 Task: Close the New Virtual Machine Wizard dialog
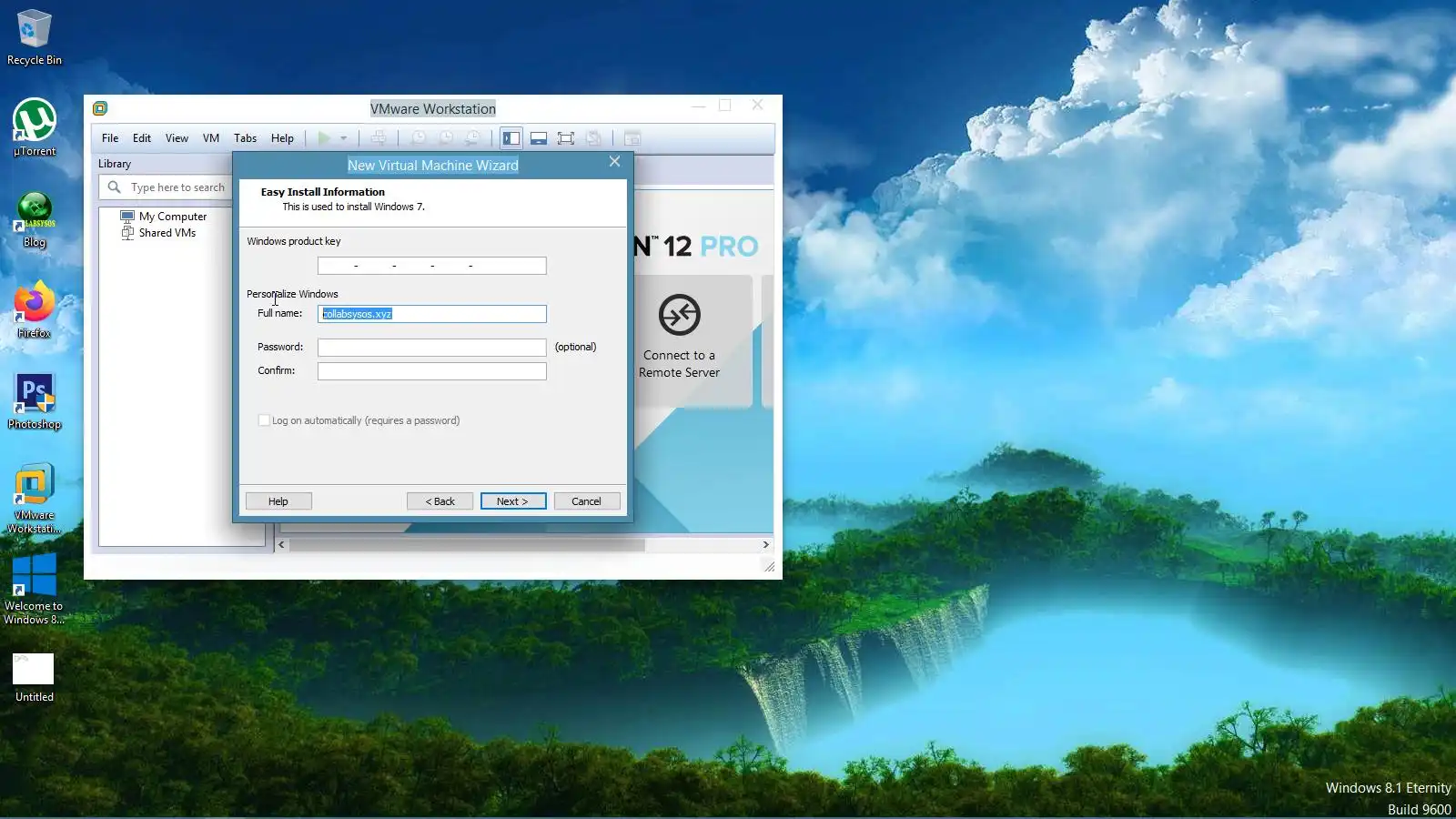point(614,161)
